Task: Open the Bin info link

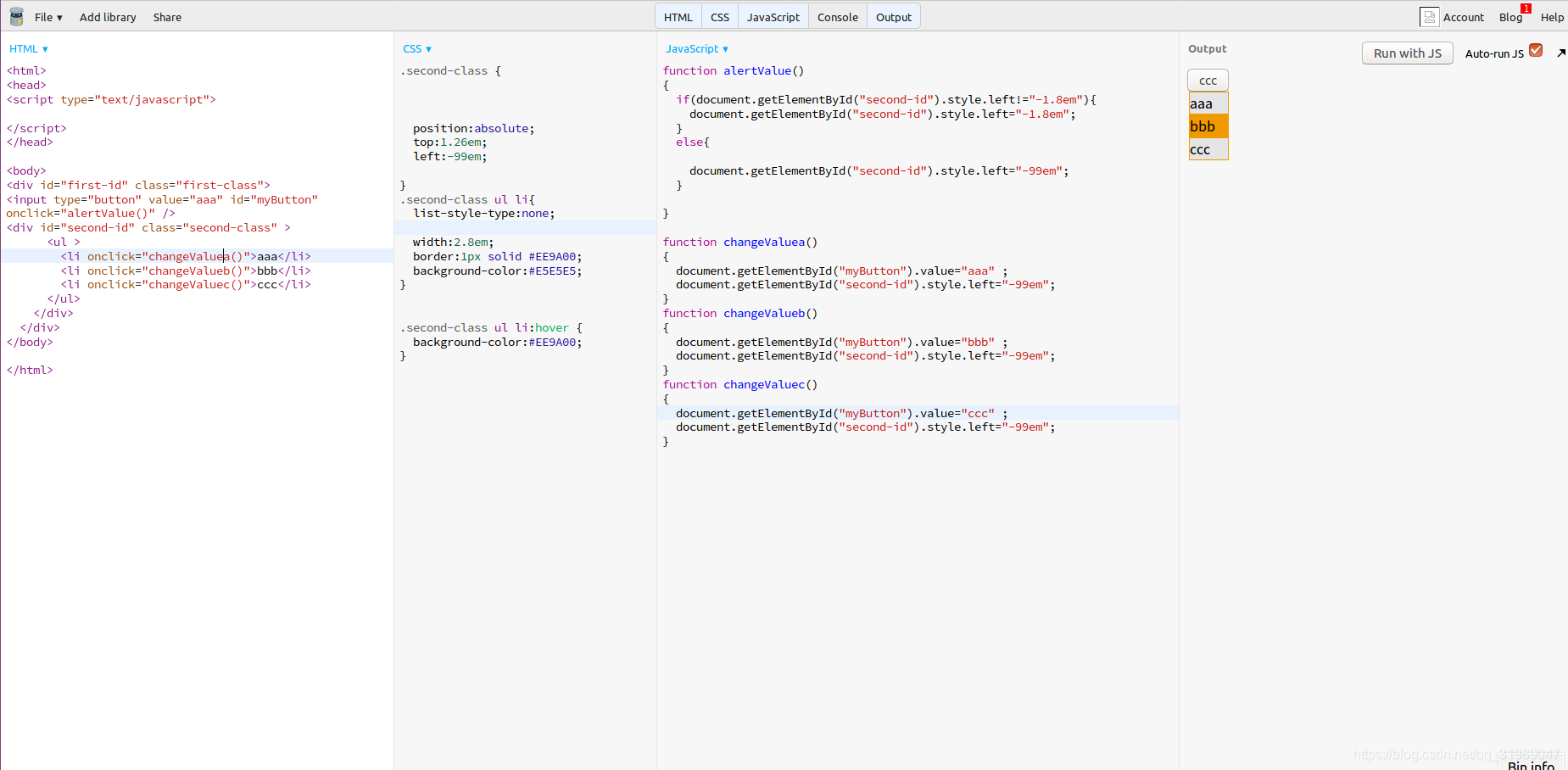Action: pos(1531,765)
